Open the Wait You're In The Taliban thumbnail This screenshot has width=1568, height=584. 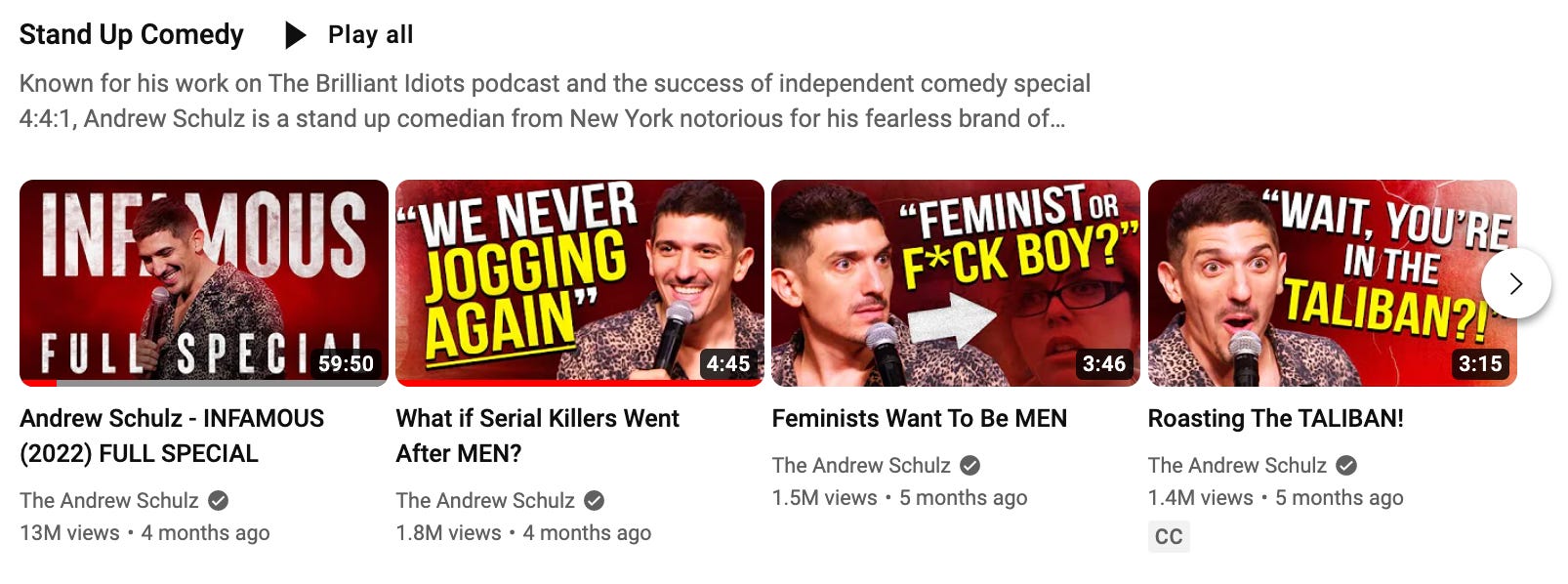[x=1332, y=283]
